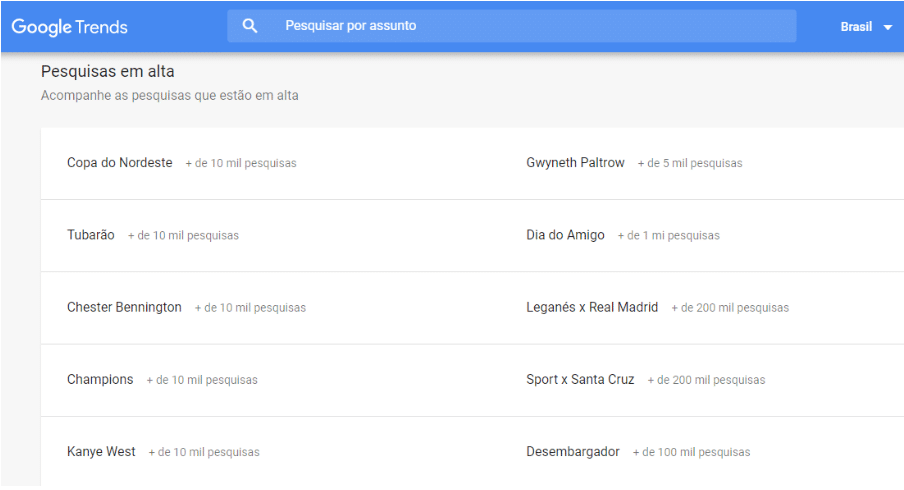The height and width of the screenshot is (490, 904).
Task: Click 'Acompanhe as pesquisas que estão em alta'
Action: coord(170,96)
